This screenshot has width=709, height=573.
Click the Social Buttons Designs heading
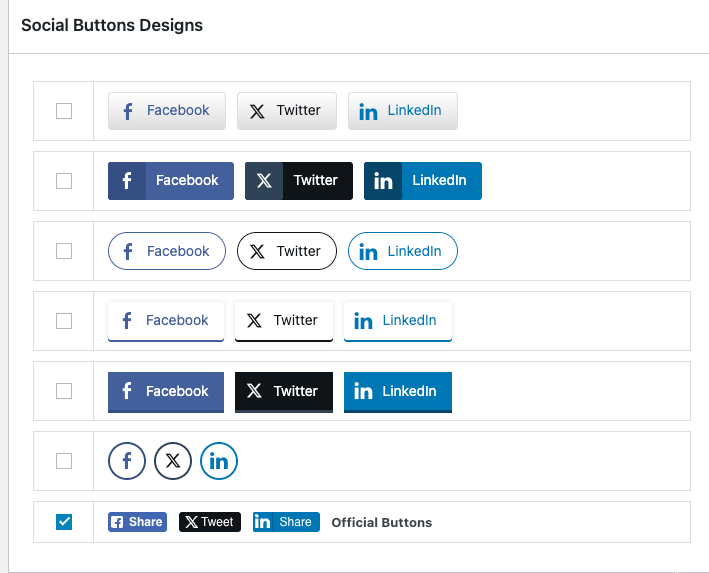(112, 25)
